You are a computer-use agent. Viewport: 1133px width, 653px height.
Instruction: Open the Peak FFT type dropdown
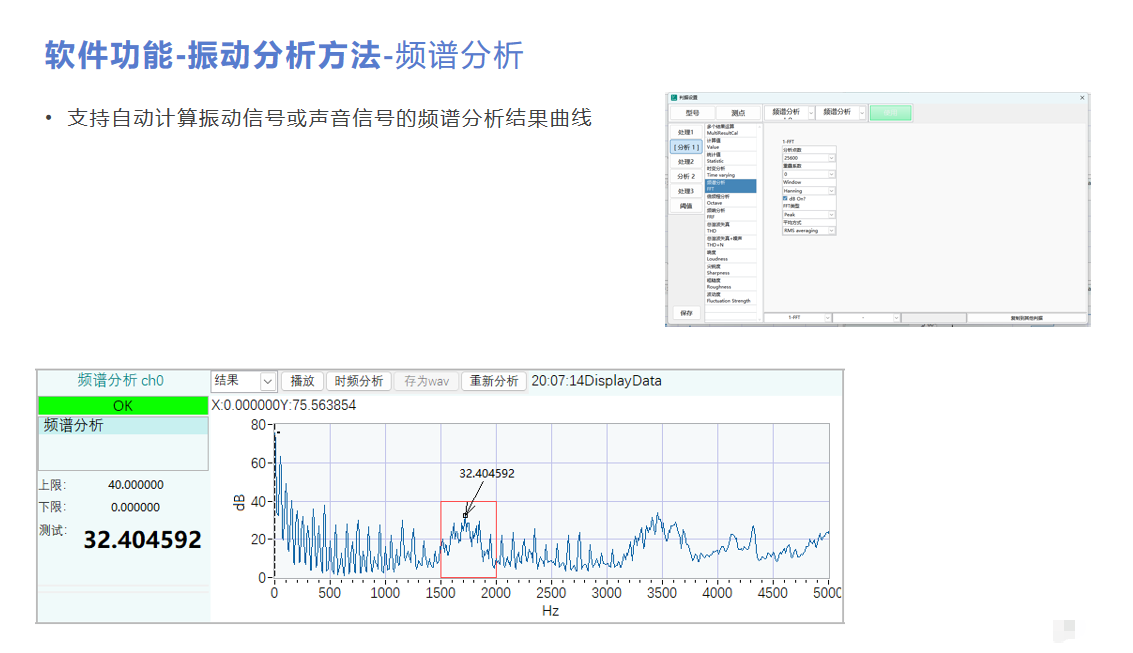831,215
